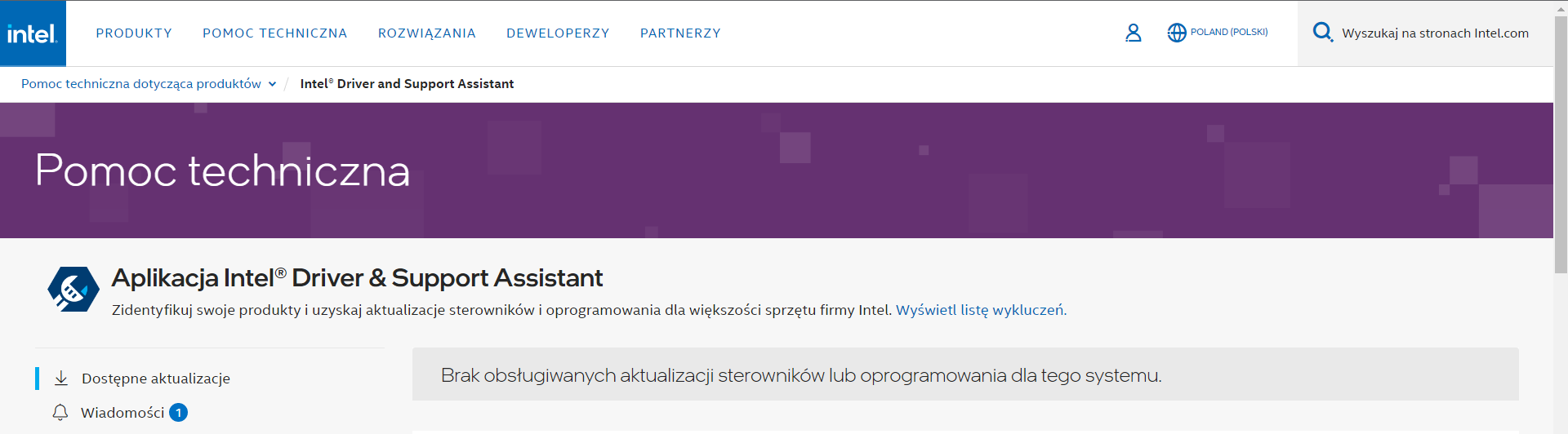
Task: Click the Intel logo
Action: click(x=33, y=33)
